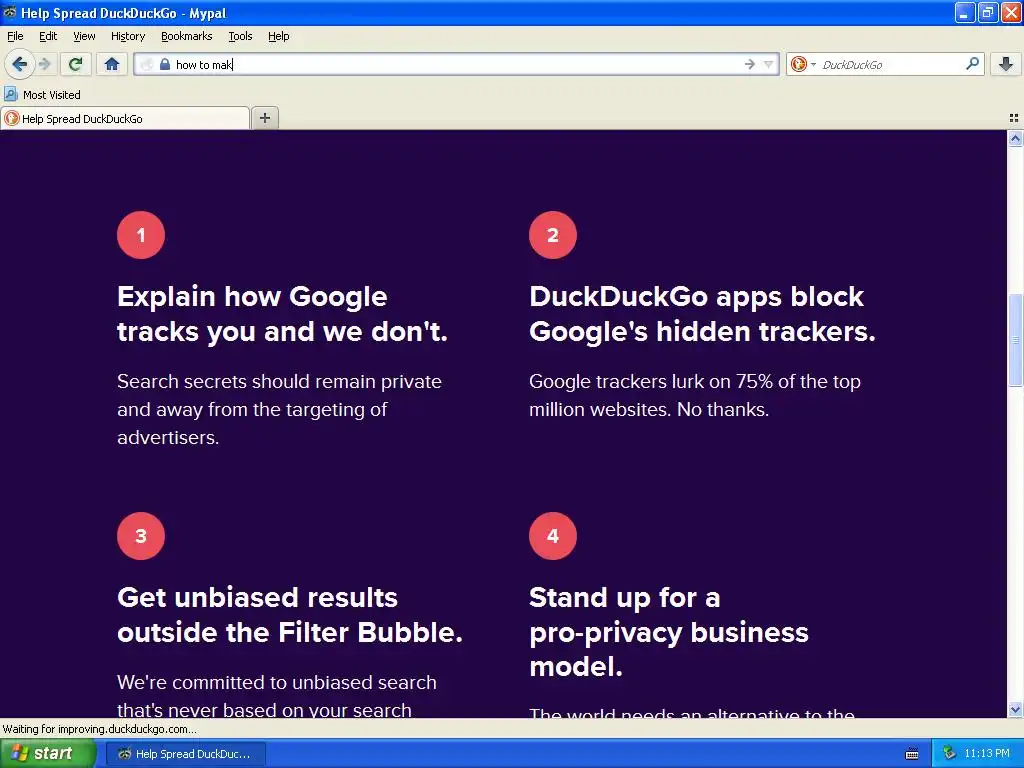Open the Bookmarks menu

tap(186, 36)
